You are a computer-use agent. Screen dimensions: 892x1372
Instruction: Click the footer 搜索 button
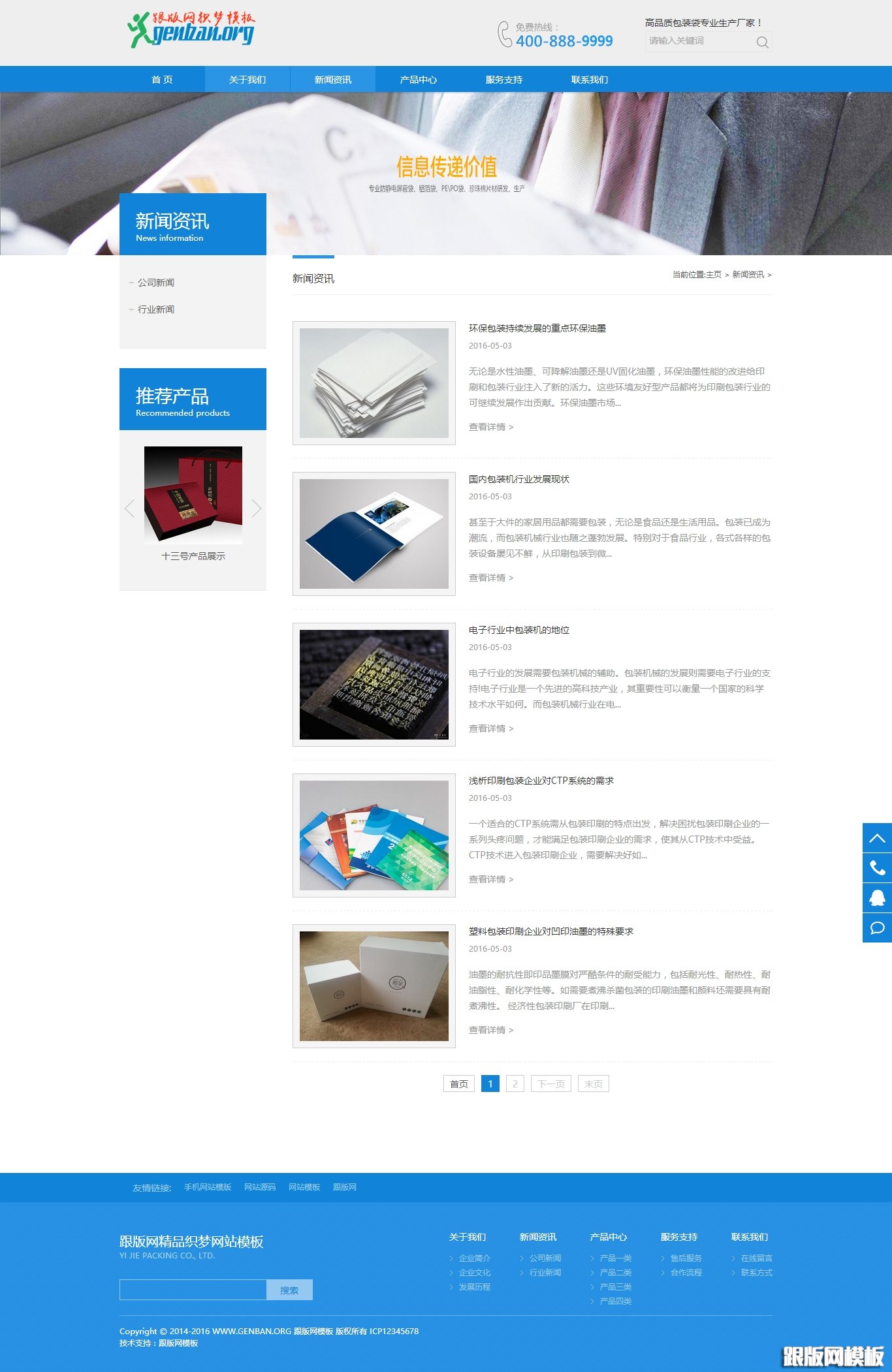289,1290
